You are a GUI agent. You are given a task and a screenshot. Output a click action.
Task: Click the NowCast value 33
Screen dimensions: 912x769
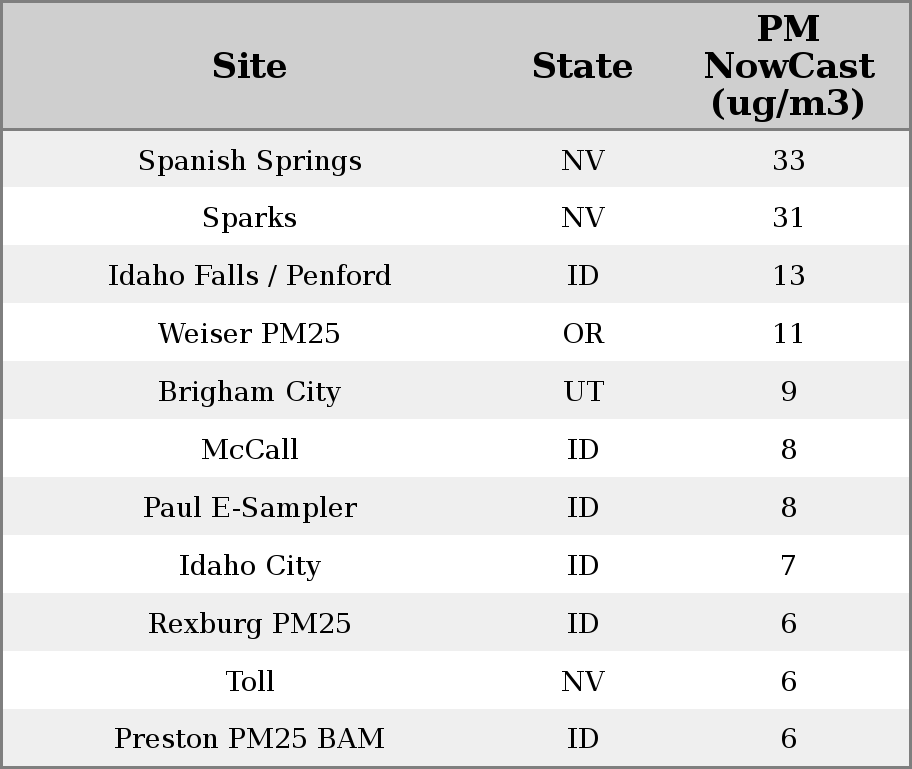(x=788, y=161)
